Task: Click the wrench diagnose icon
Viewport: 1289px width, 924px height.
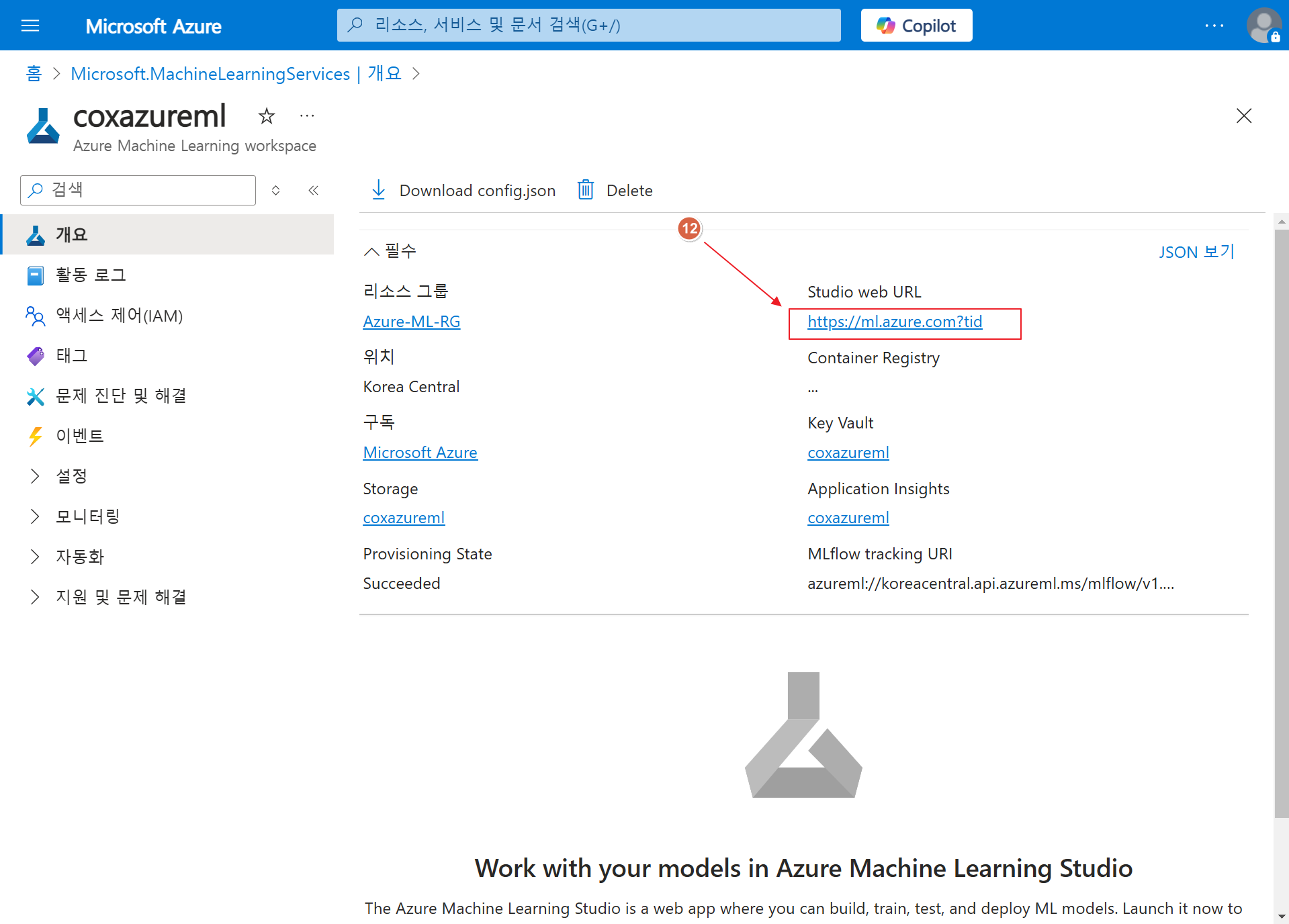Action: 36,396
